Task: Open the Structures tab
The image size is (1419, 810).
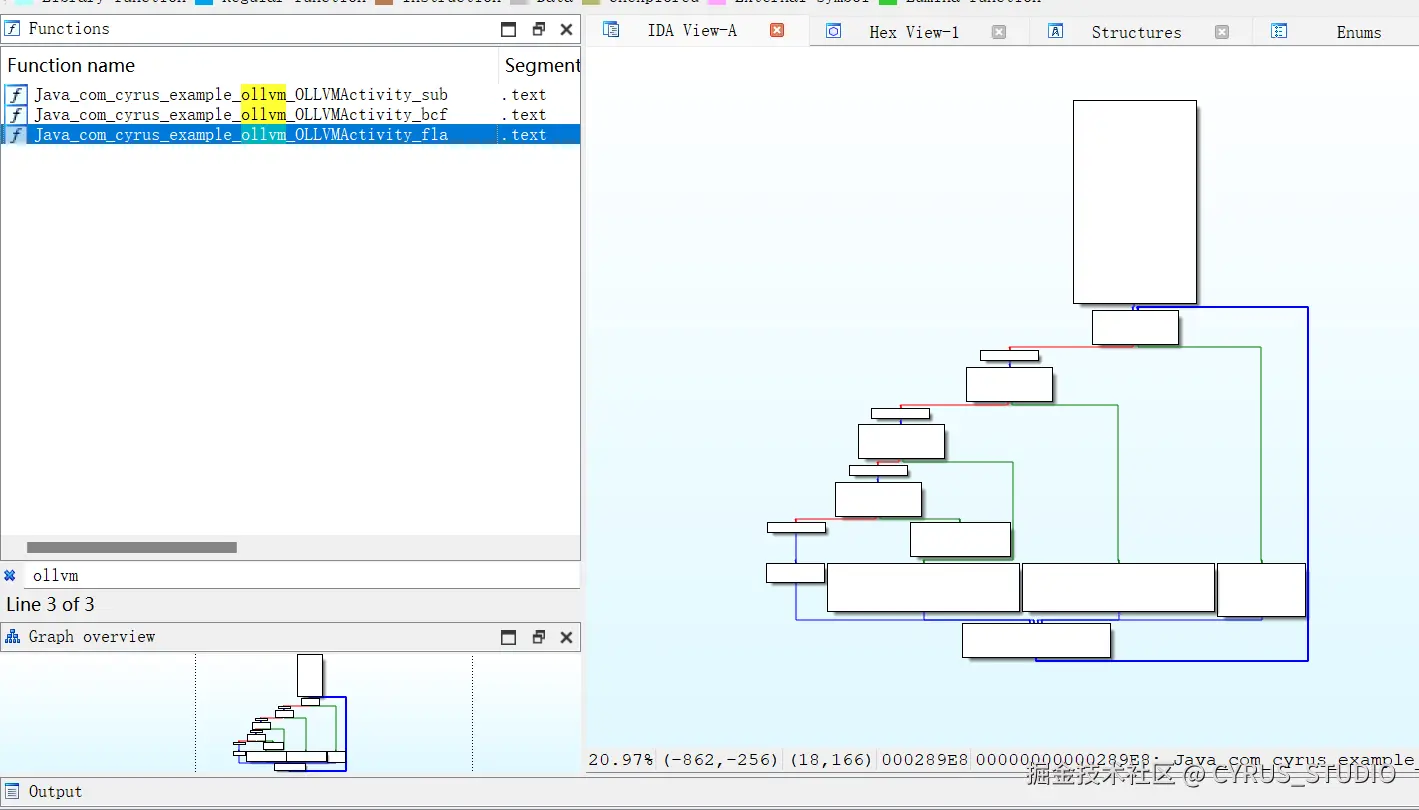Action: (1136, 32)
